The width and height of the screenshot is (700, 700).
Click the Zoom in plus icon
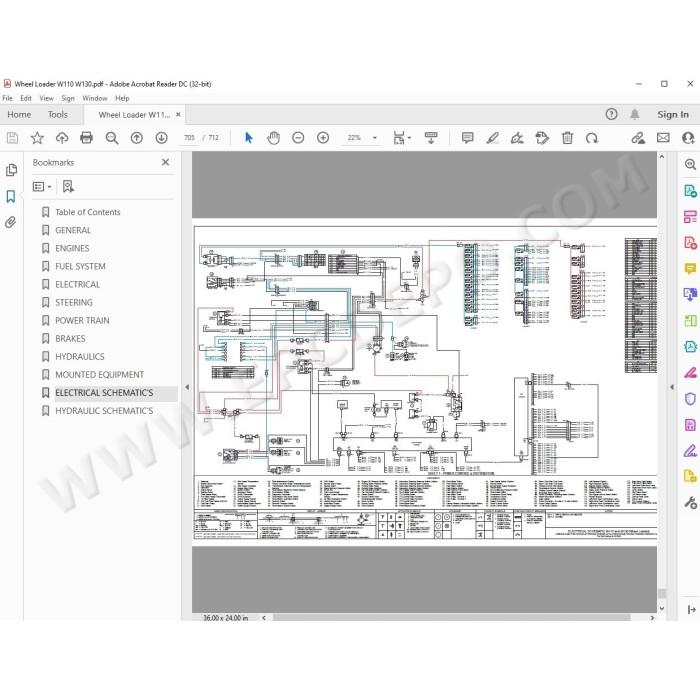(x=323, y=138)
